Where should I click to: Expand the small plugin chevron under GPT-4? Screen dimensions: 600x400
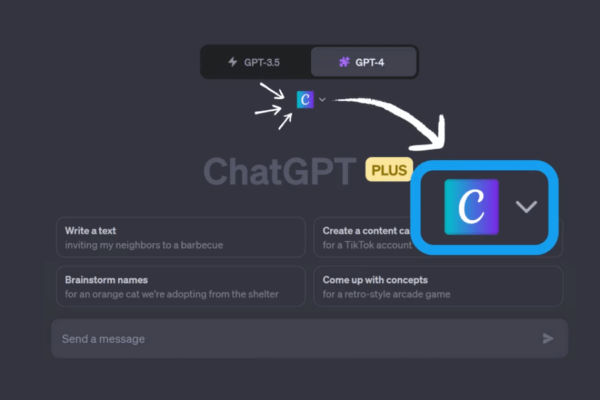[x=322, y=100]
